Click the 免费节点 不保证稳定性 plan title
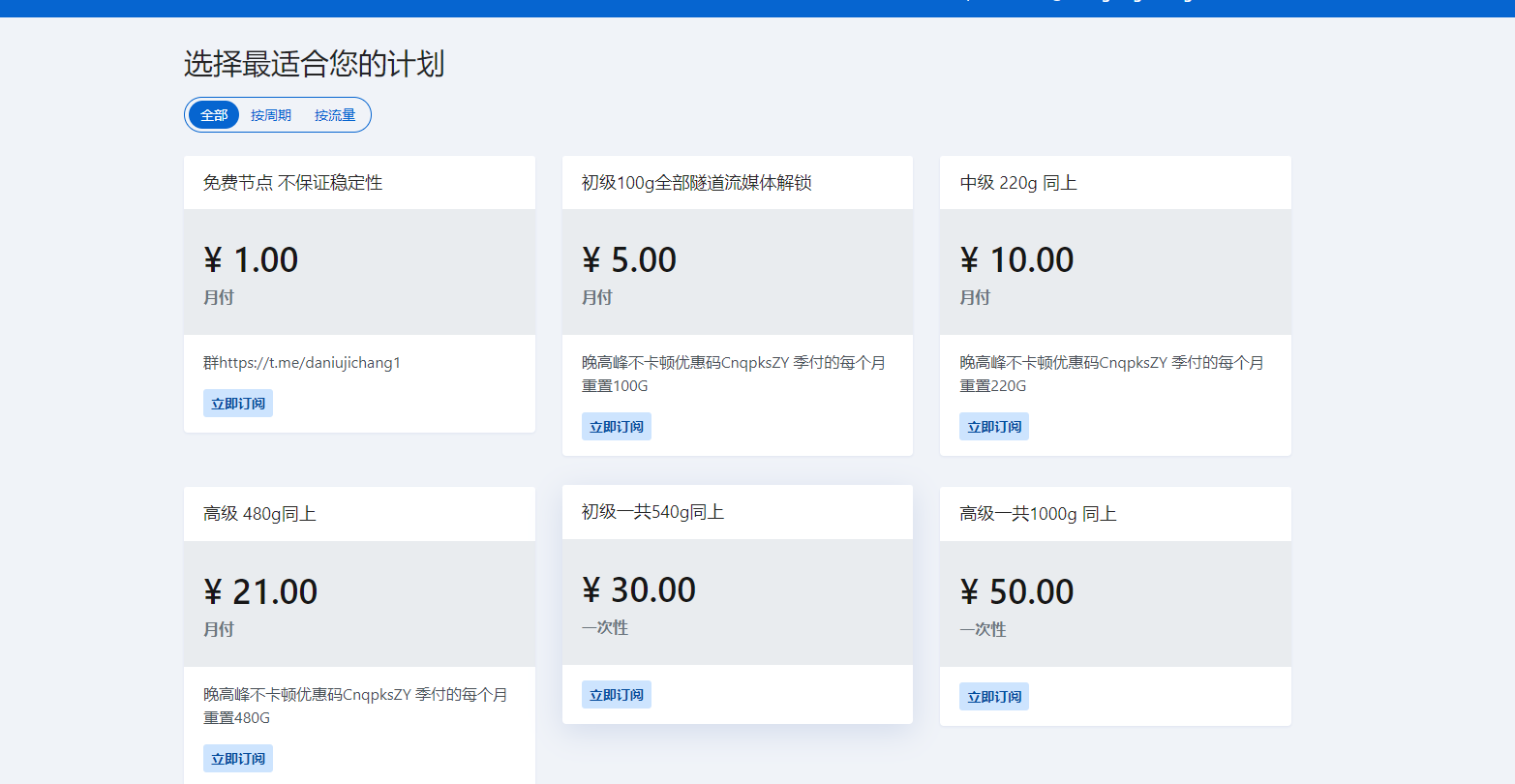The height and width of the screenshot is (784, 1515). (x=292, y=183)
